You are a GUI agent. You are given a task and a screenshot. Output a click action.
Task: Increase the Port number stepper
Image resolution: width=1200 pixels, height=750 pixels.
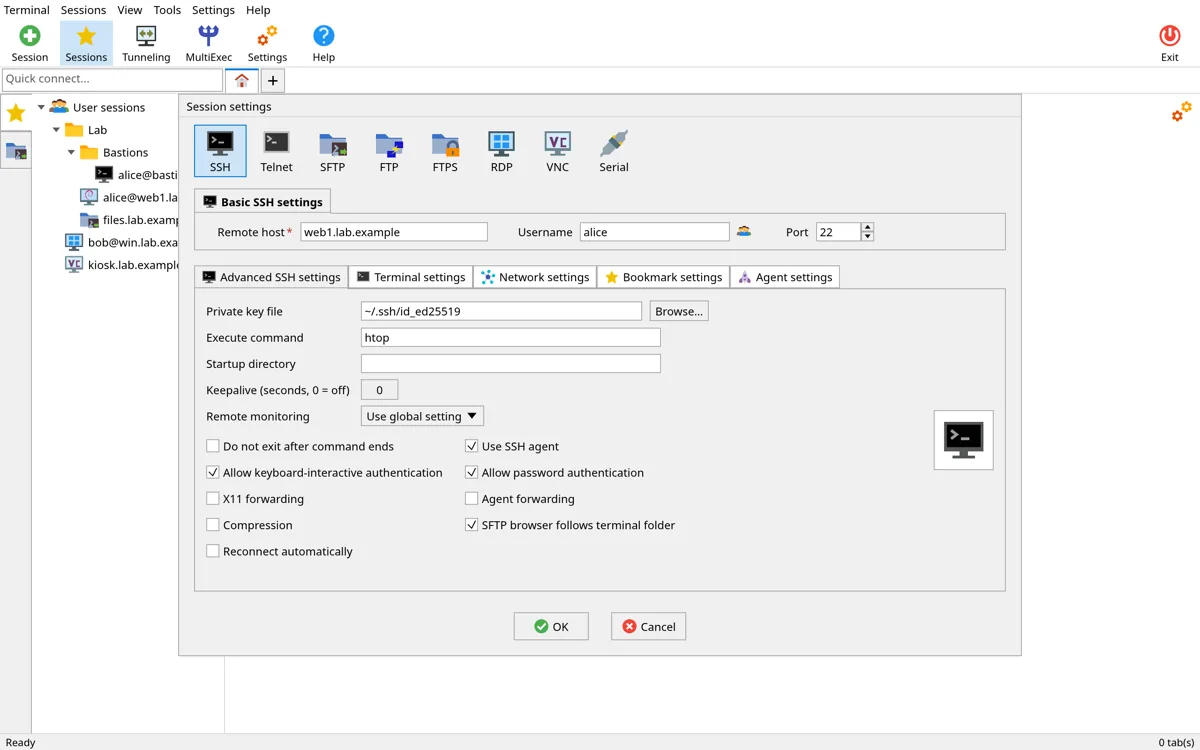[867, 227]
